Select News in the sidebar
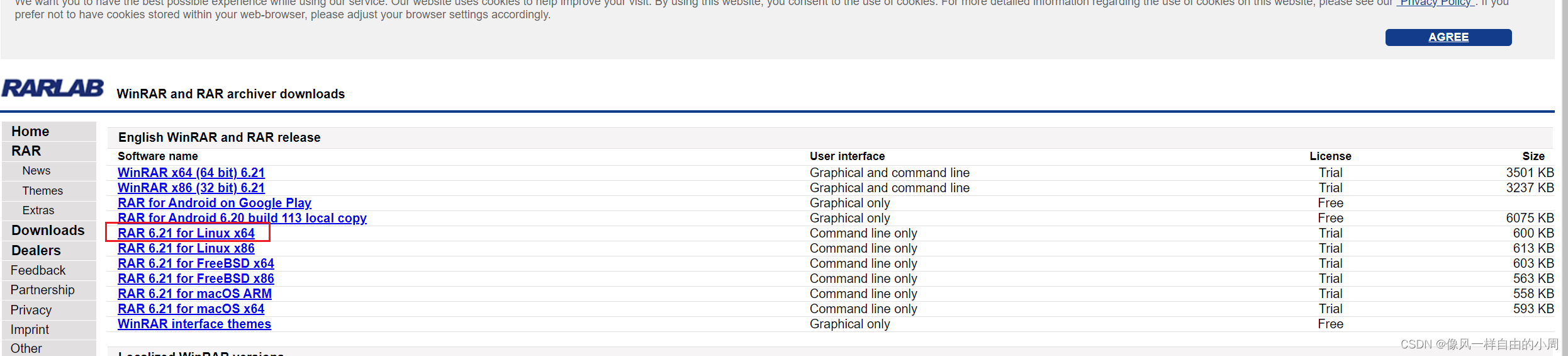The height and width of the screenshot is (356, 1568). (x=36, y=171)
